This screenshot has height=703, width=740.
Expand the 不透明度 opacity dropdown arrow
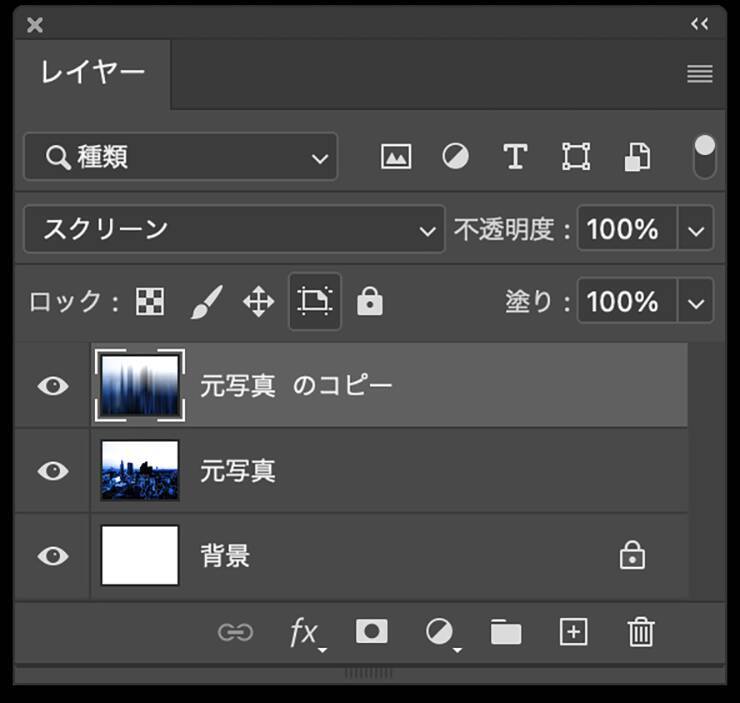point(696,230)
